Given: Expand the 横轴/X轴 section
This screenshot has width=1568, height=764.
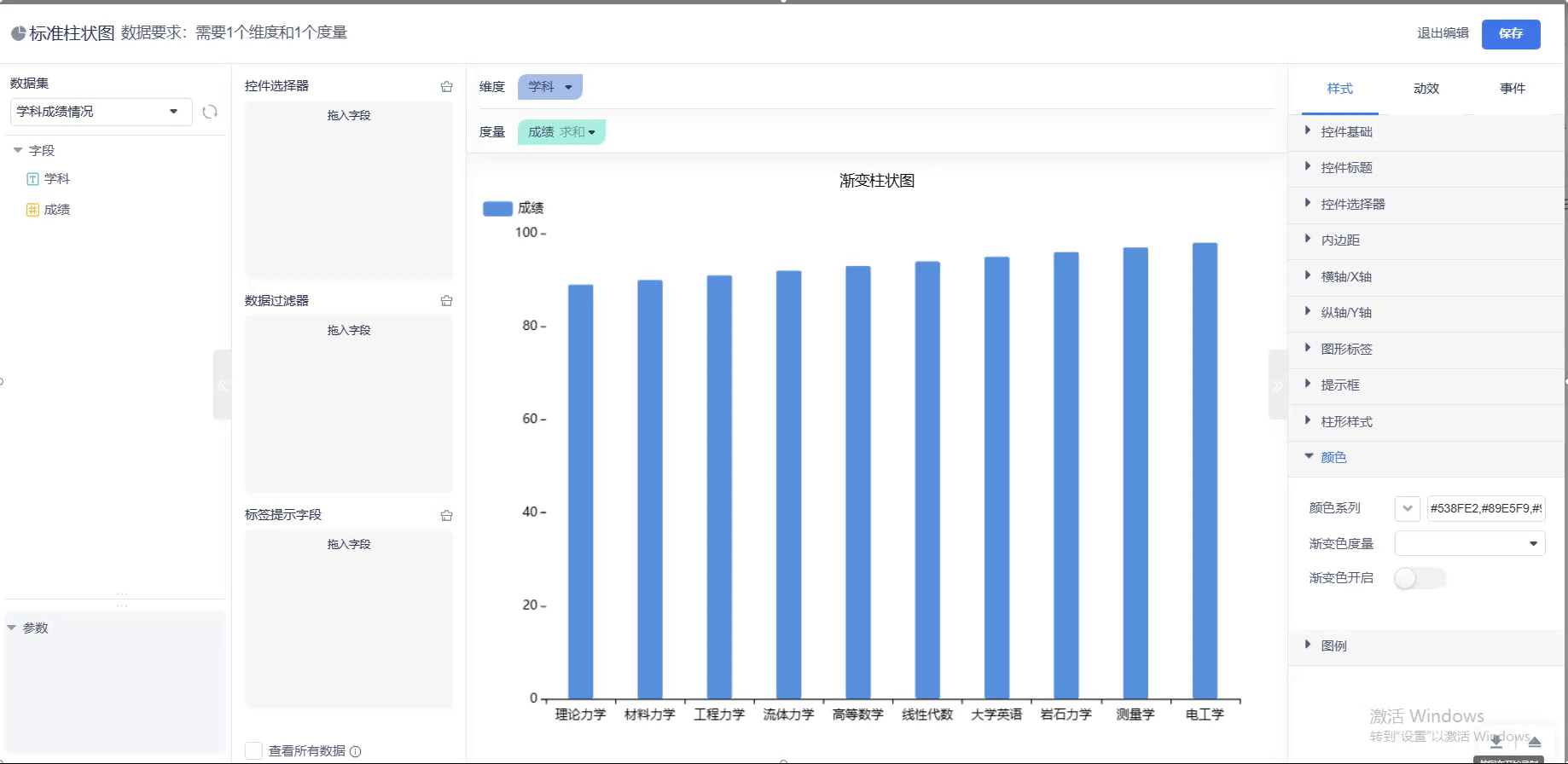Looking at the screenshot, I should [1346, 276].
